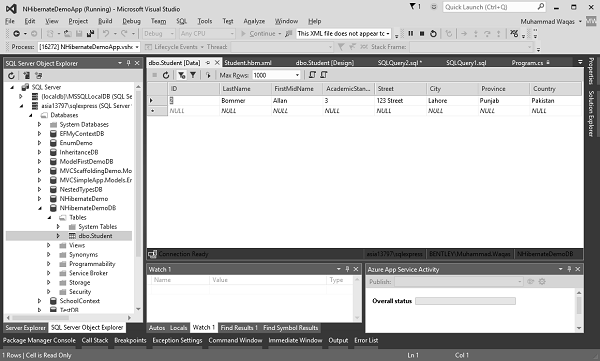Open the Max Rows dropdown
This screenshot has width=600, height=361.
(297, 75)
